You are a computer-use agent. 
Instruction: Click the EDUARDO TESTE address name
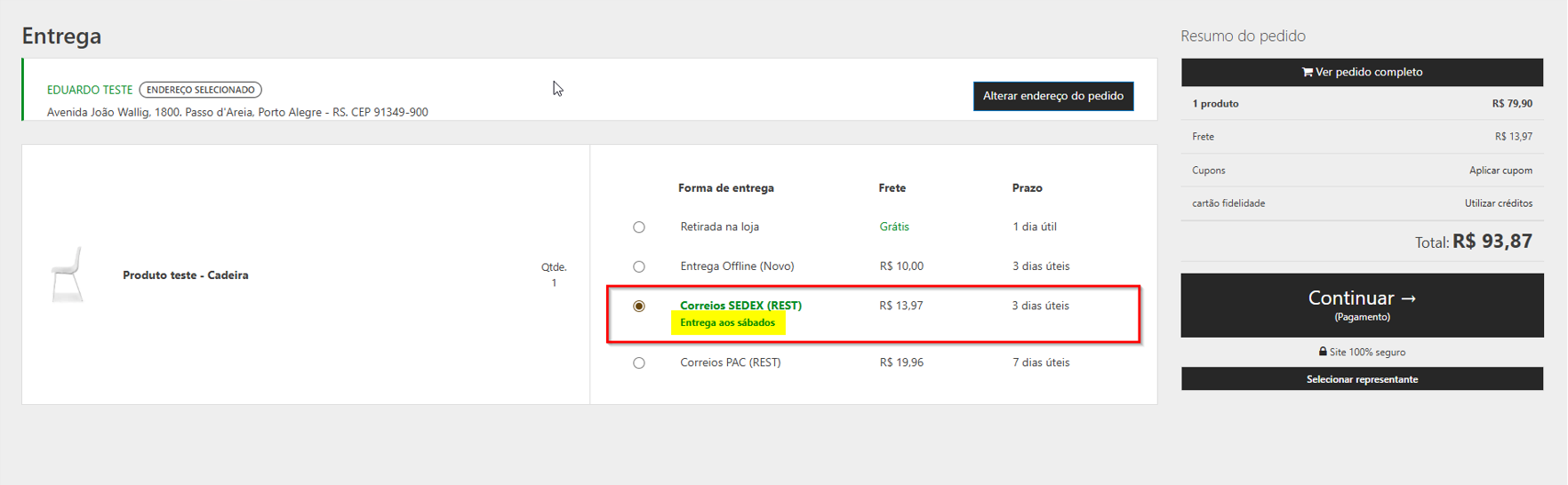coord(90,90)
